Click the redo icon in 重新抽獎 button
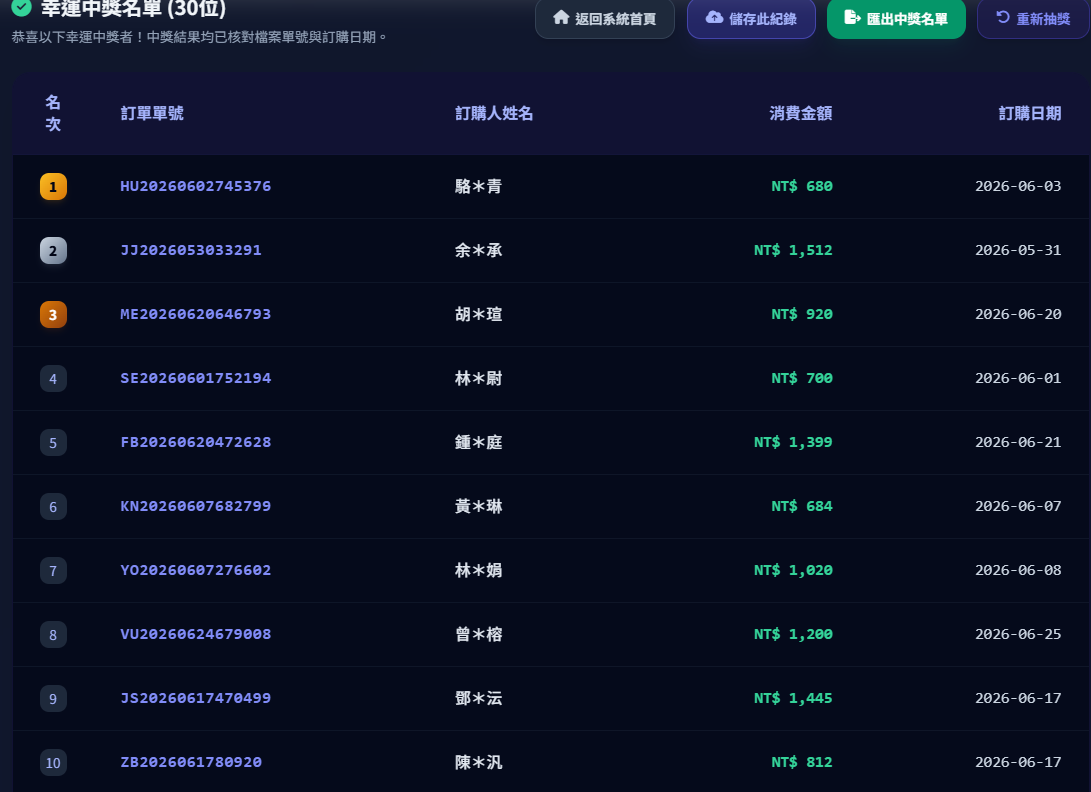This screenshot has height=792, width=1091. point(1003,17)
